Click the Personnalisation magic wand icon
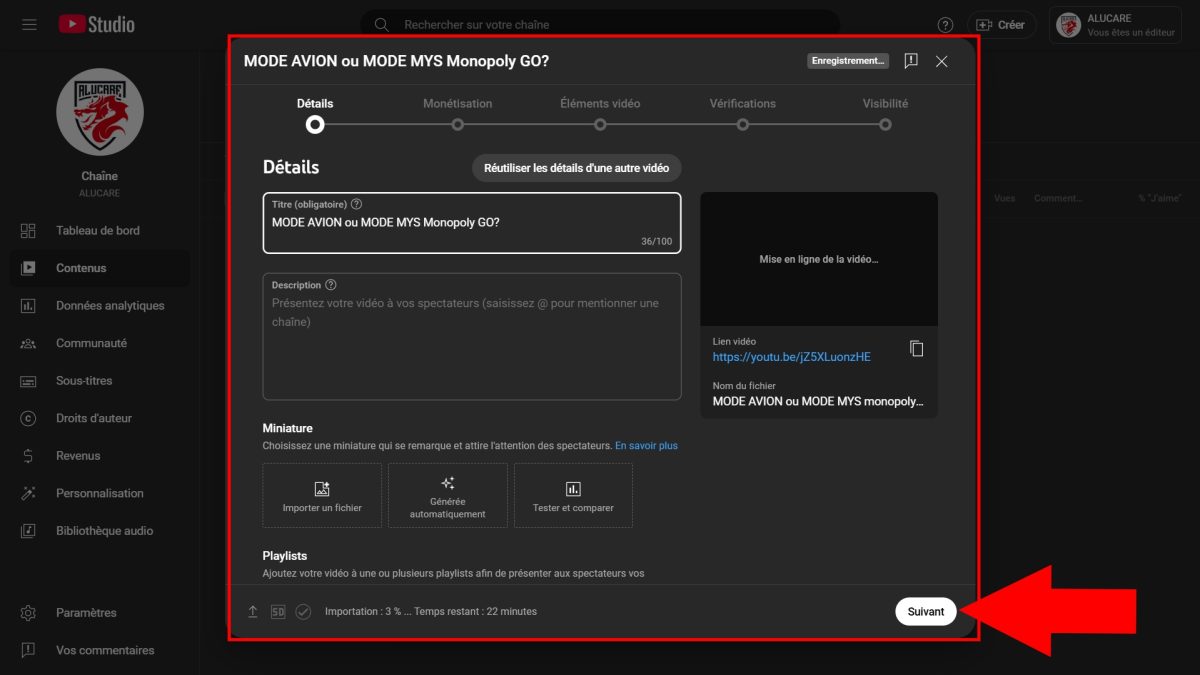The width and height of the screenshot is (1200, 675). [28, 493]
